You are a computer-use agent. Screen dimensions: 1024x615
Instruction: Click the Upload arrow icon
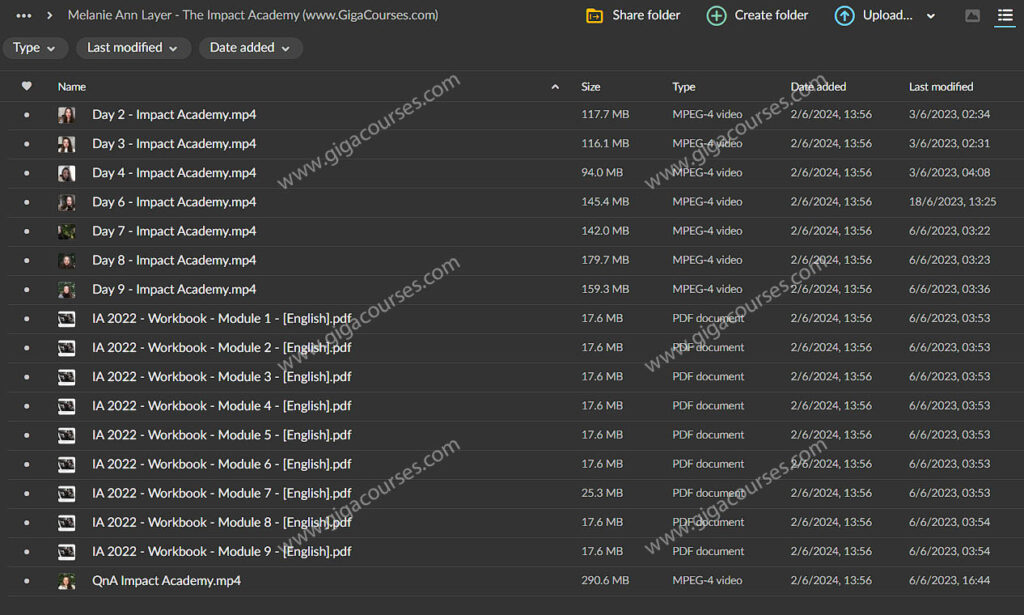coord(845,16)
